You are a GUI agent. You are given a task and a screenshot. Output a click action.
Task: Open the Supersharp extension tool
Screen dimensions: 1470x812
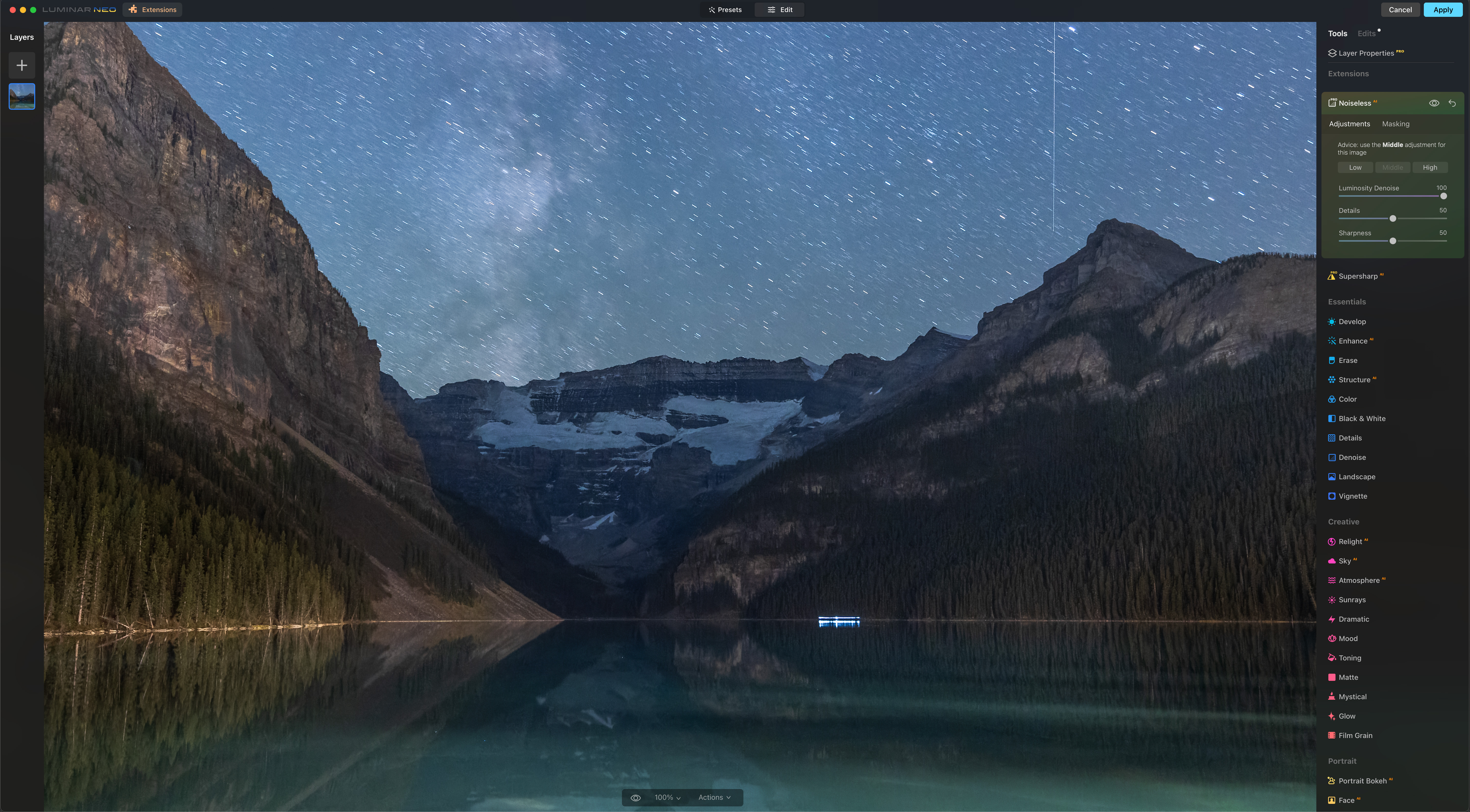[x=1358, y=276]
